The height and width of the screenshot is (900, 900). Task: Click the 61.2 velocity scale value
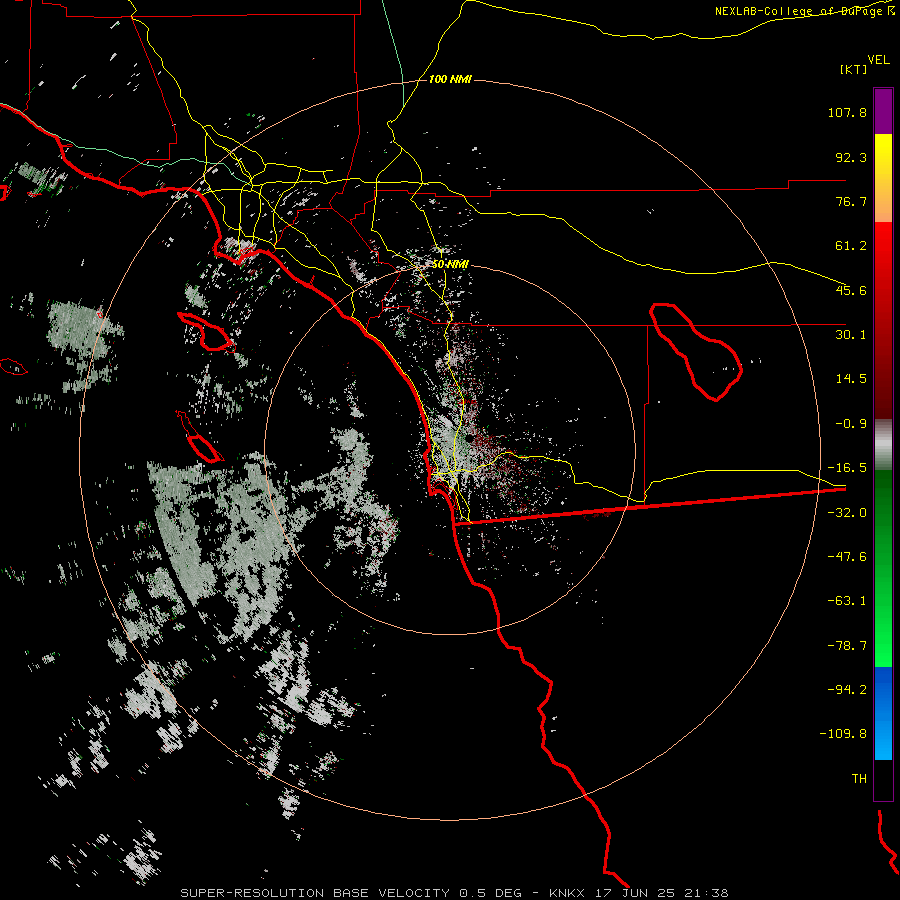(x=851, y=246)
